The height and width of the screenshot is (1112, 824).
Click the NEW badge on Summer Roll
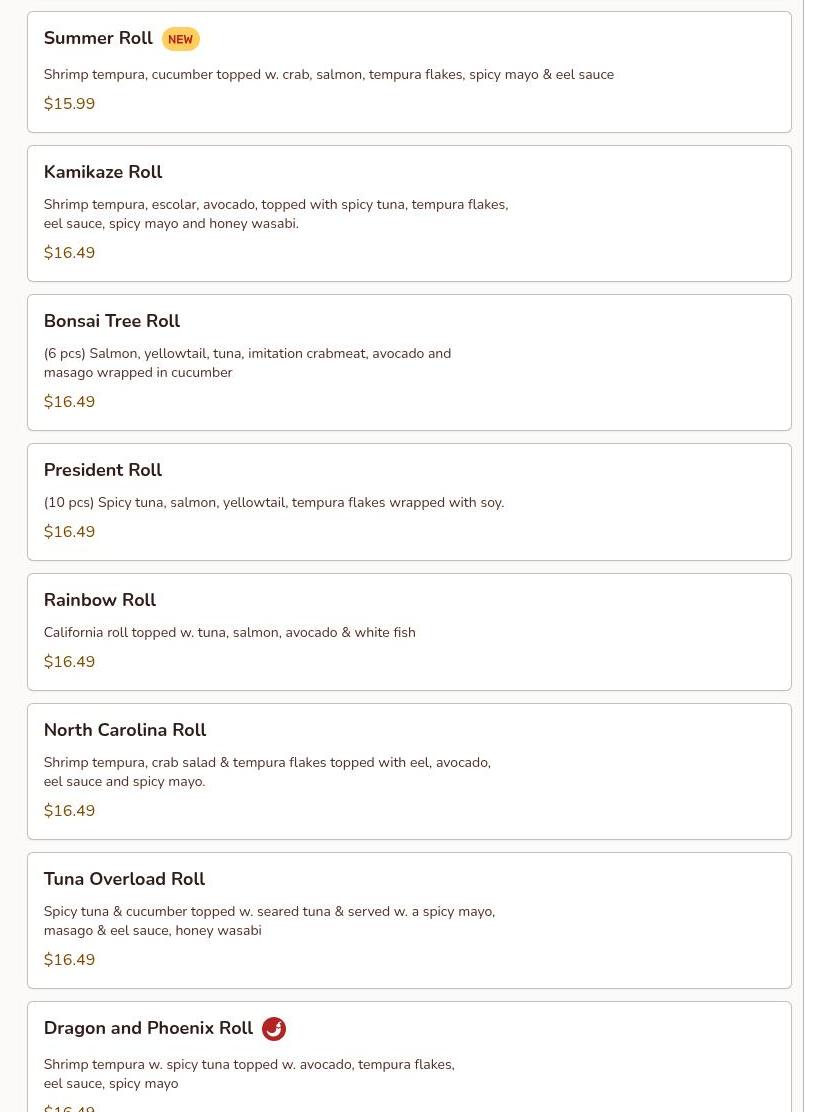click(x=181, y=40)
